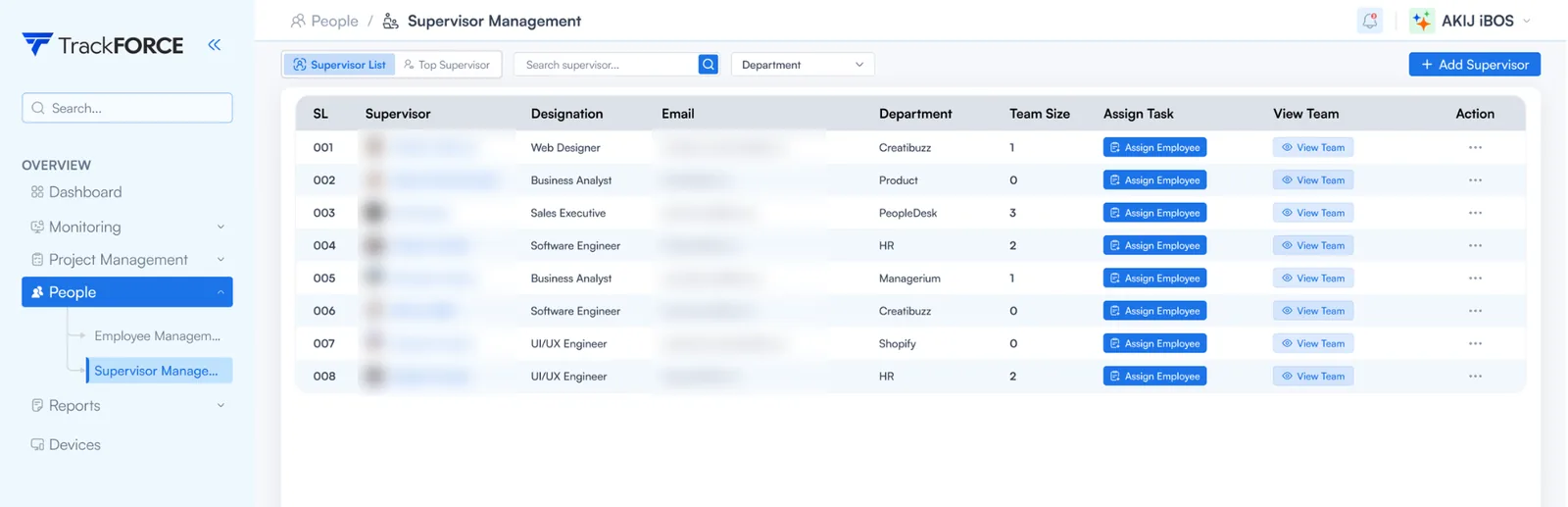Click People in the breadcrumb
Image resolution: width=1568 pixels, height=507 pixels.
(x=334, y=21)
